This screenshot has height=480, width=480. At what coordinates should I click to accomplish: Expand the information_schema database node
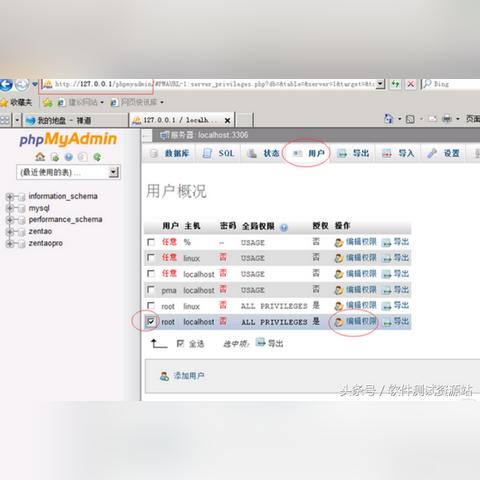pos(10,197)
